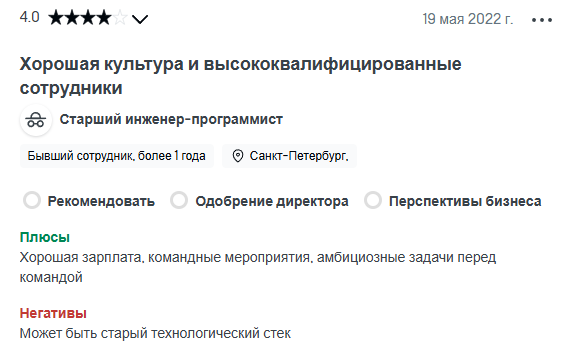Select the Рекомендовать circle indicator
The height and width of the screenshot is (363, 580).
(x=32, y=200)
